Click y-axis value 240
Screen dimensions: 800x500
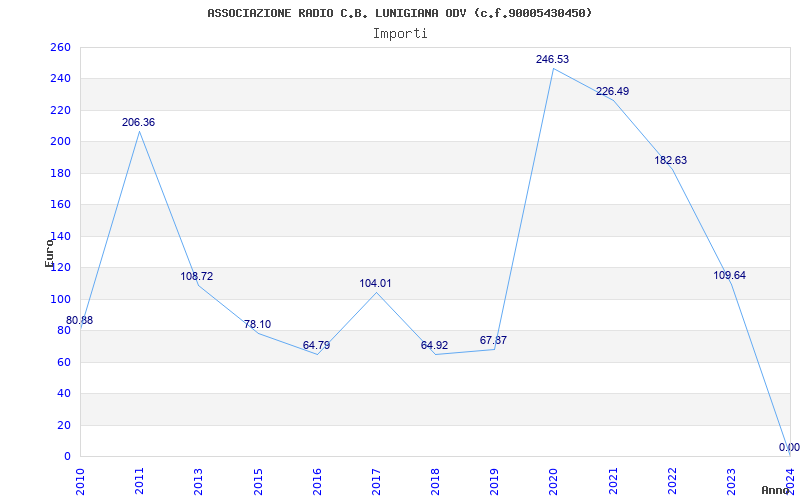pos(60,79)
